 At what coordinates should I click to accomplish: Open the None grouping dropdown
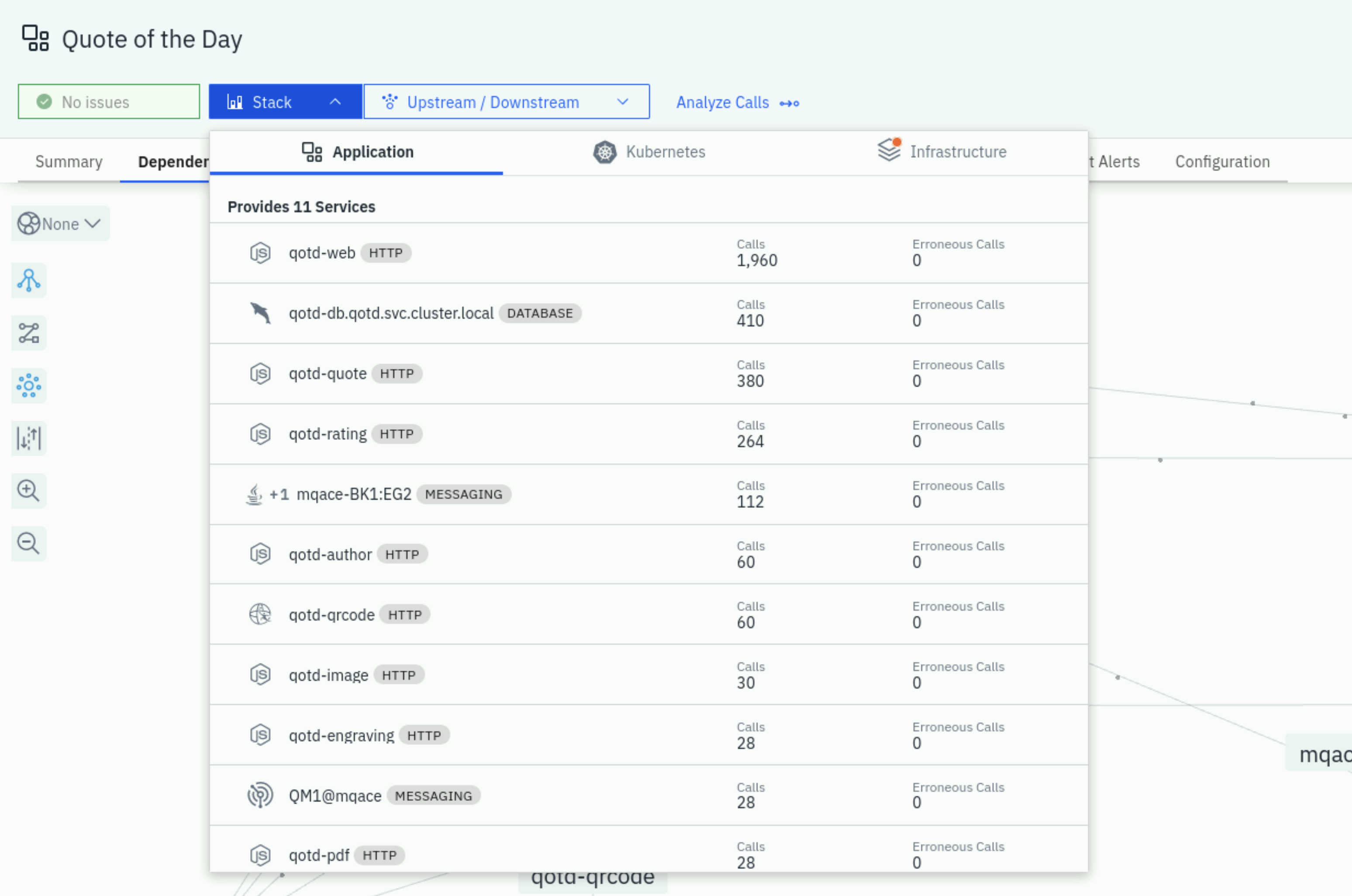tap(61, 224)
